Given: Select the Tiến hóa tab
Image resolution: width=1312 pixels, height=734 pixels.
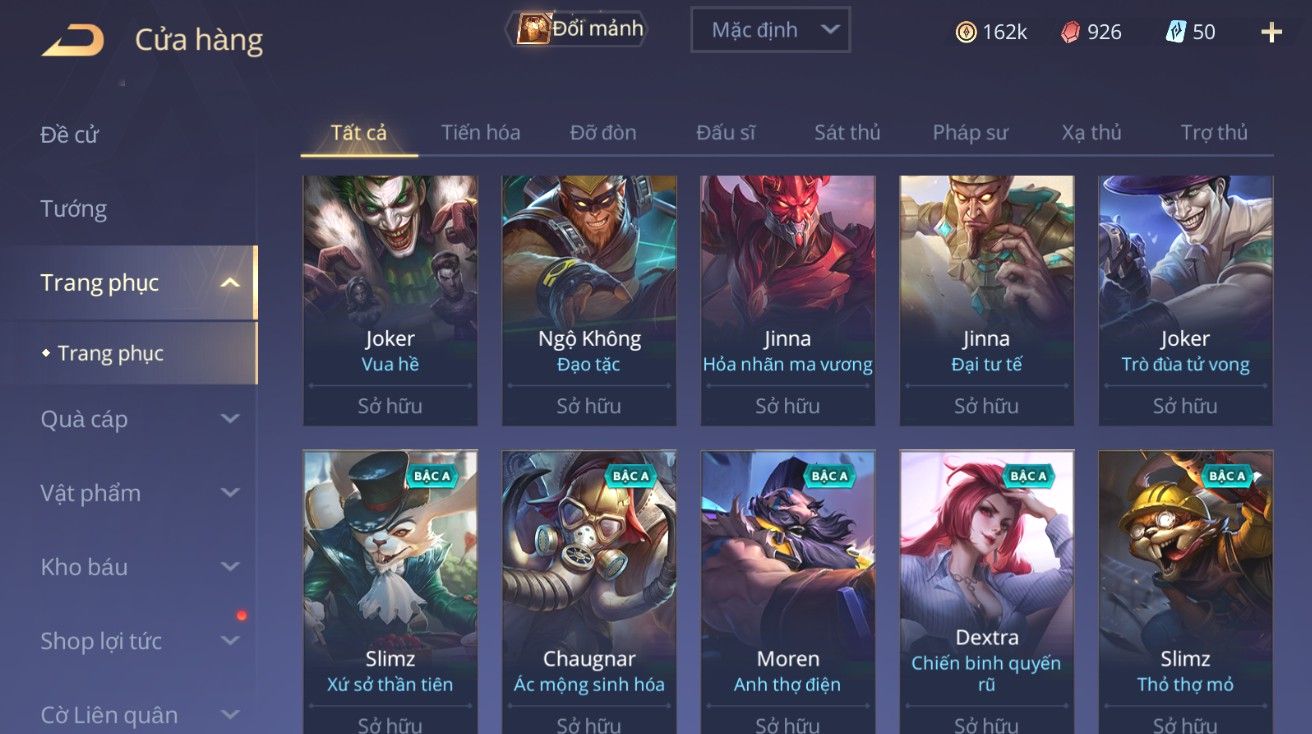Looking at the screenshot, I should [x=481, y=132].
